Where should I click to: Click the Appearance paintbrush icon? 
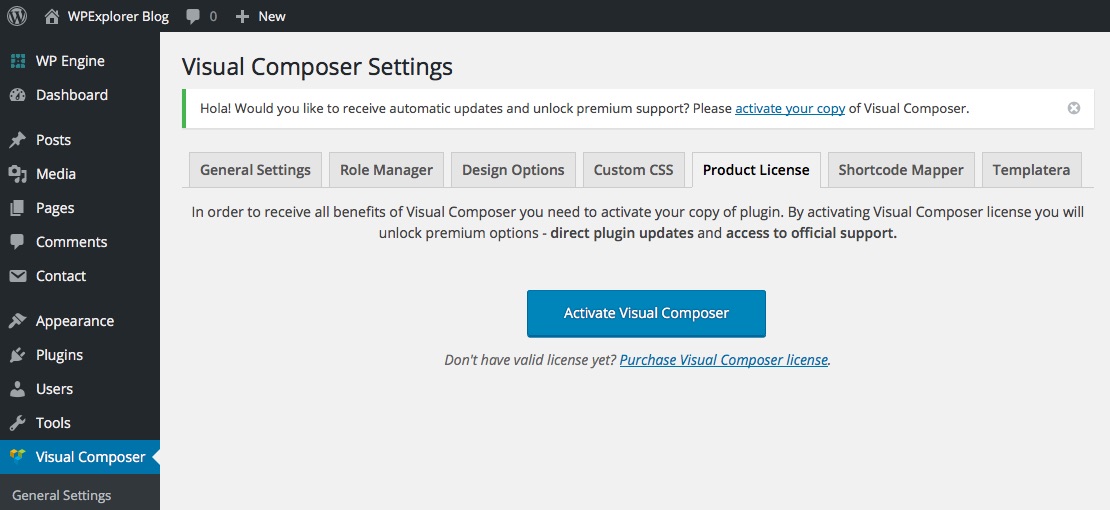tap(18, 321)
